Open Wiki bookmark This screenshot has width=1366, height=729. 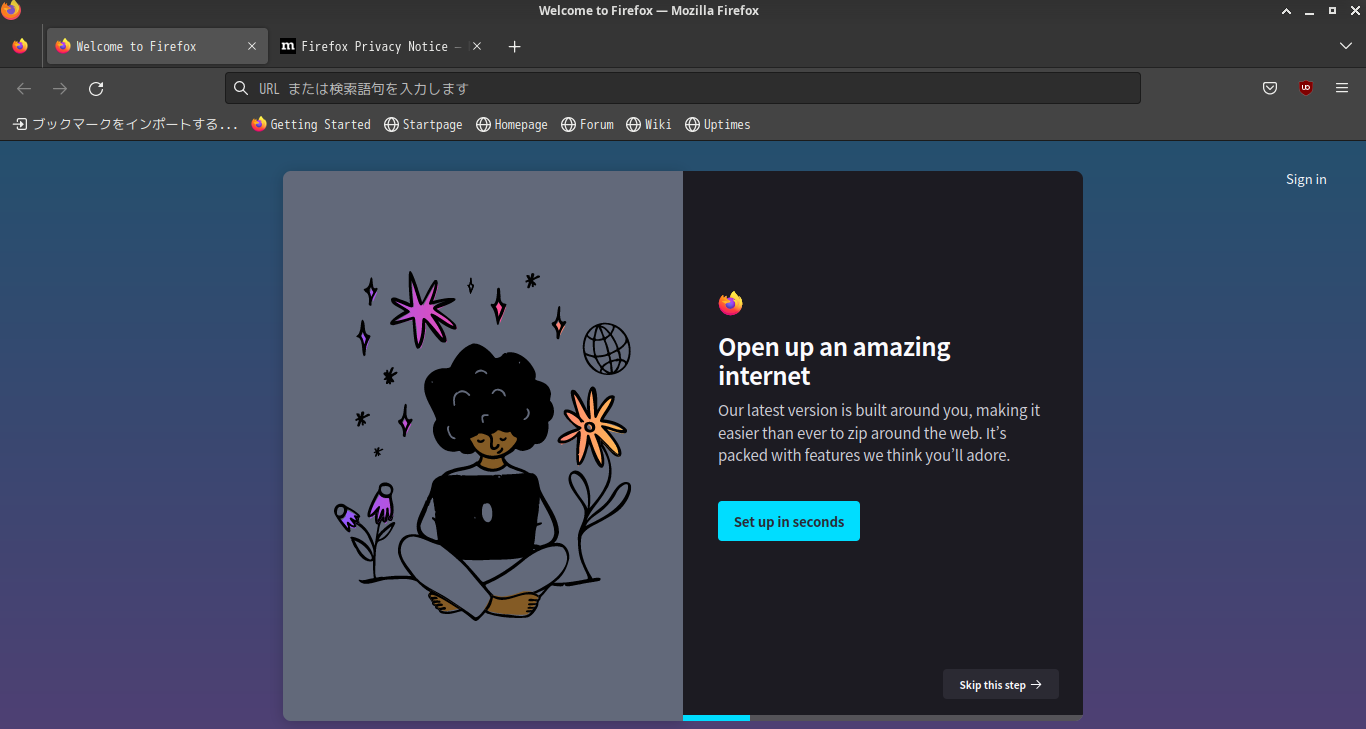[x=649, y=124]
